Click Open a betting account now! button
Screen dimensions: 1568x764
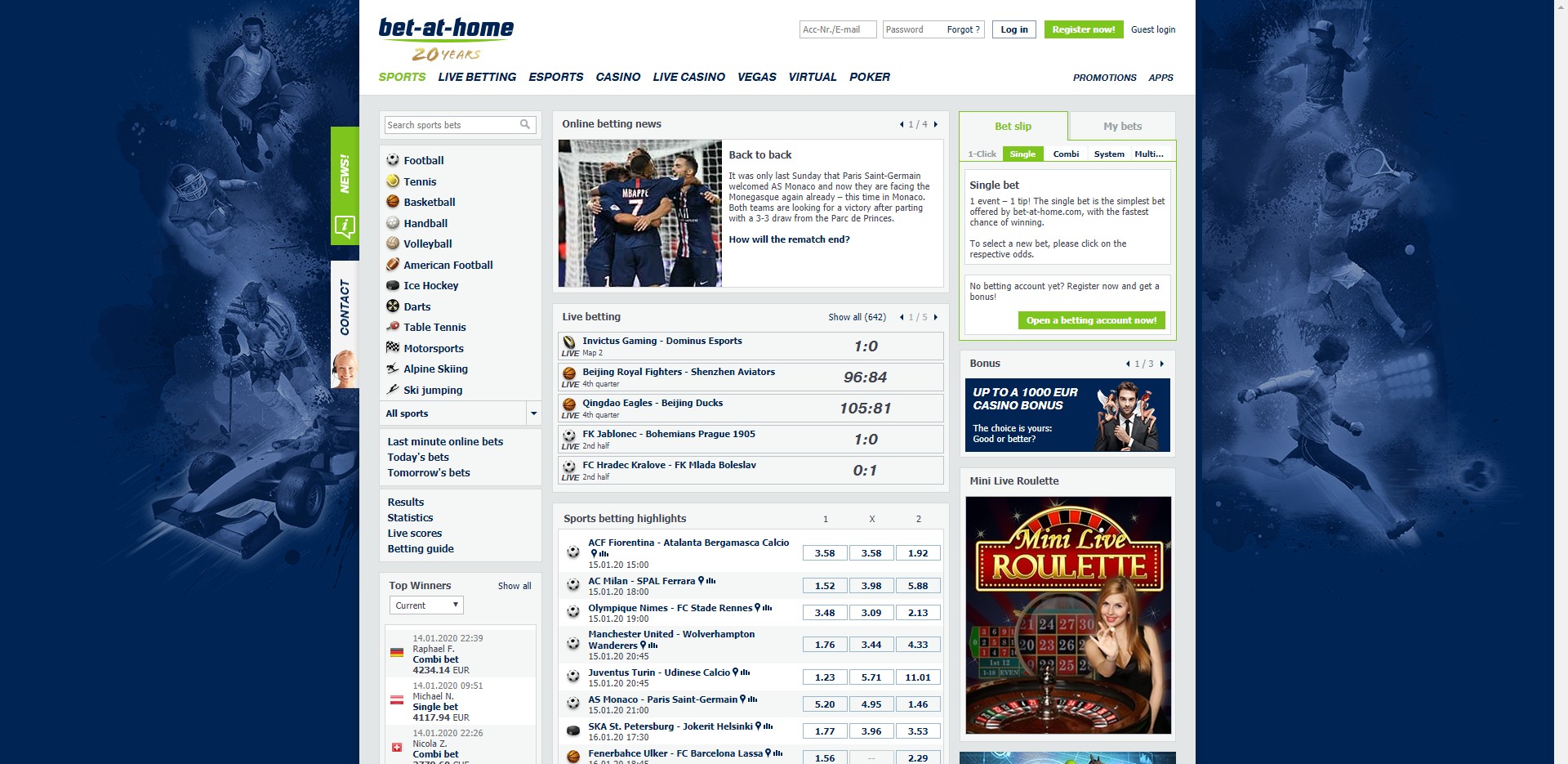tap(1091, 320)
